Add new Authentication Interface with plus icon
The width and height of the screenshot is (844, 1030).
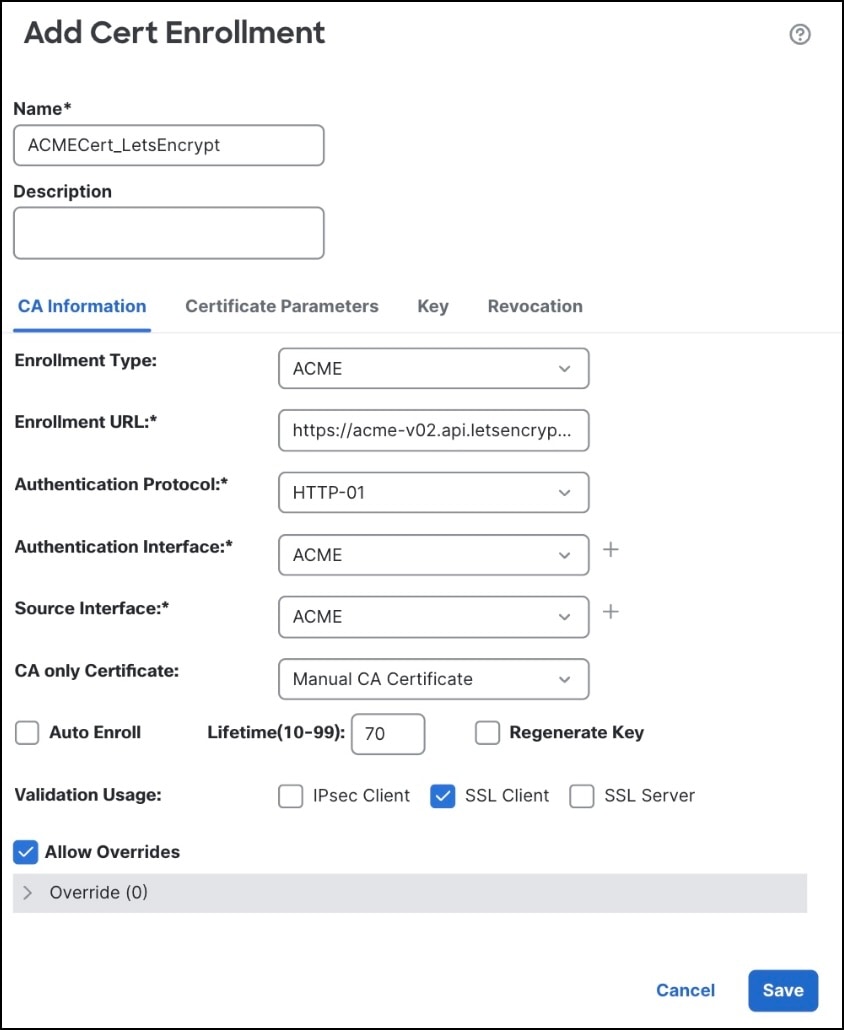click(611, 550)
